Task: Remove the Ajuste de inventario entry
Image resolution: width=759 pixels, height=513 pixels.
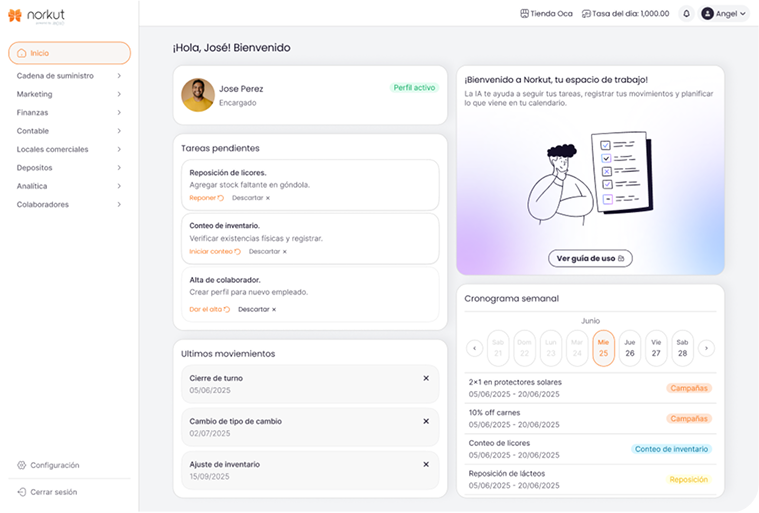Action: coord(426,464)
